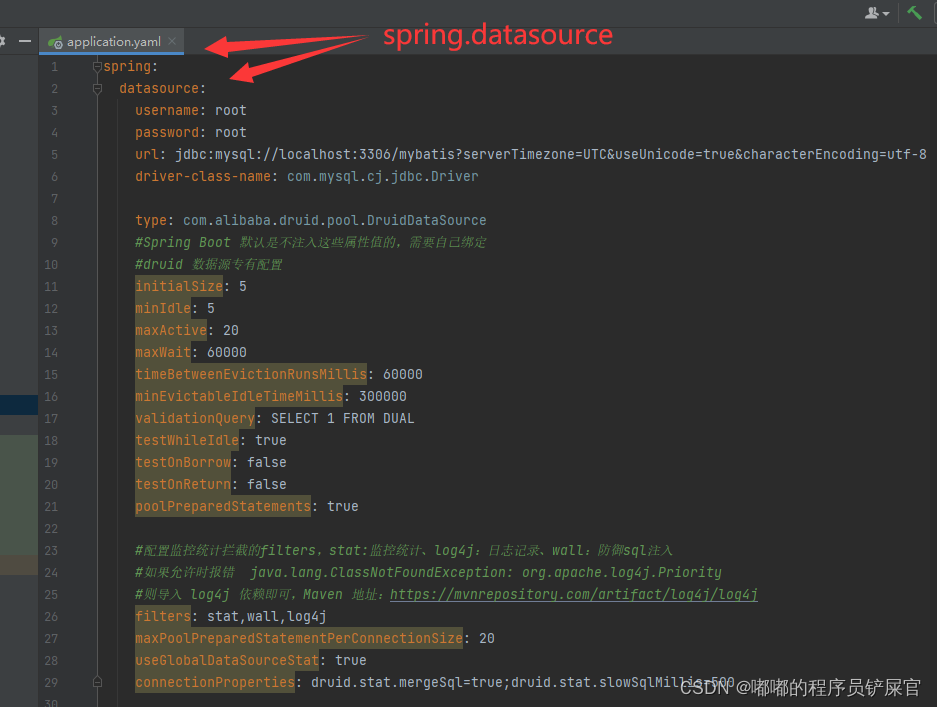The image size is (937, 707).
Task: Click the green Build Project hammer icon
Action: (914, 13)
